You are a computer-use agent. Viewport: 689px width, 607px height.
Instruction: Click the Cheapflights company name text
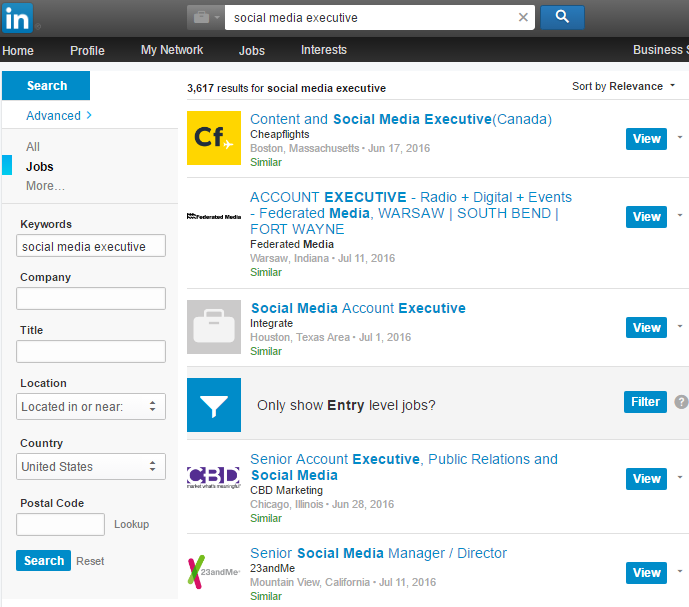pyautogui.click(x=279, y=134)
